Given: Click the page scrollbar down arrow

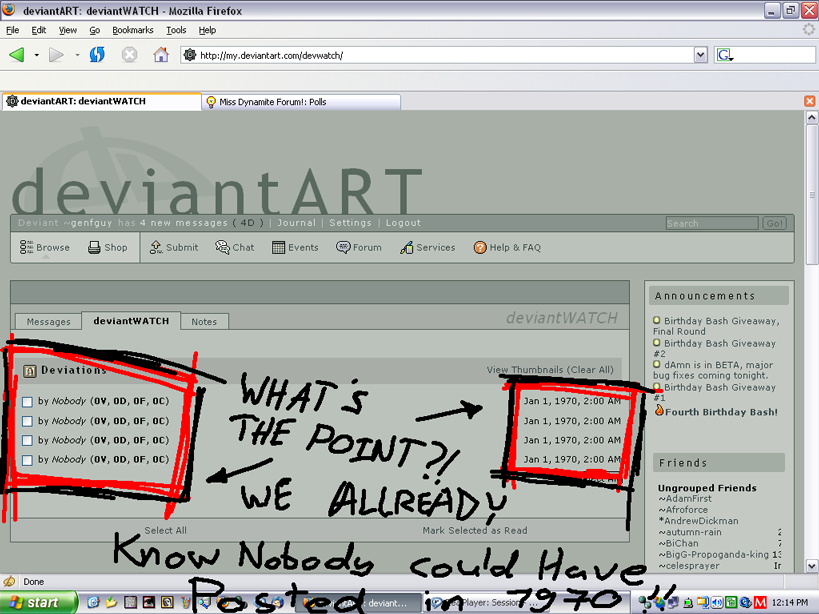Looking at the screenshot, I should [811, 565].
